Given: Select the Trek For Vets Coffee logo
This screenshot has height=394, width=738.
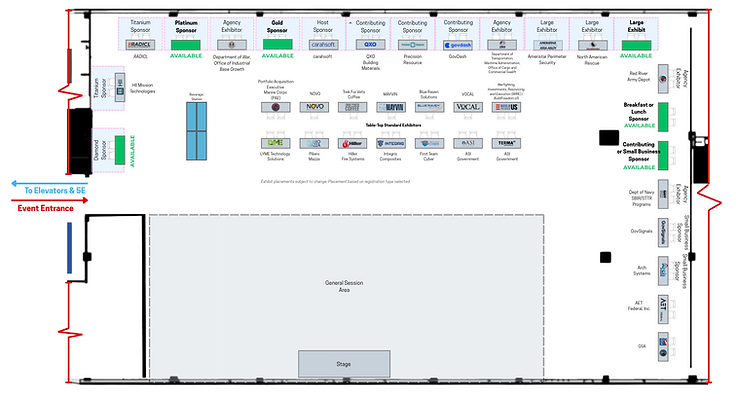Looking at the screenshot, I should (353, 107).
